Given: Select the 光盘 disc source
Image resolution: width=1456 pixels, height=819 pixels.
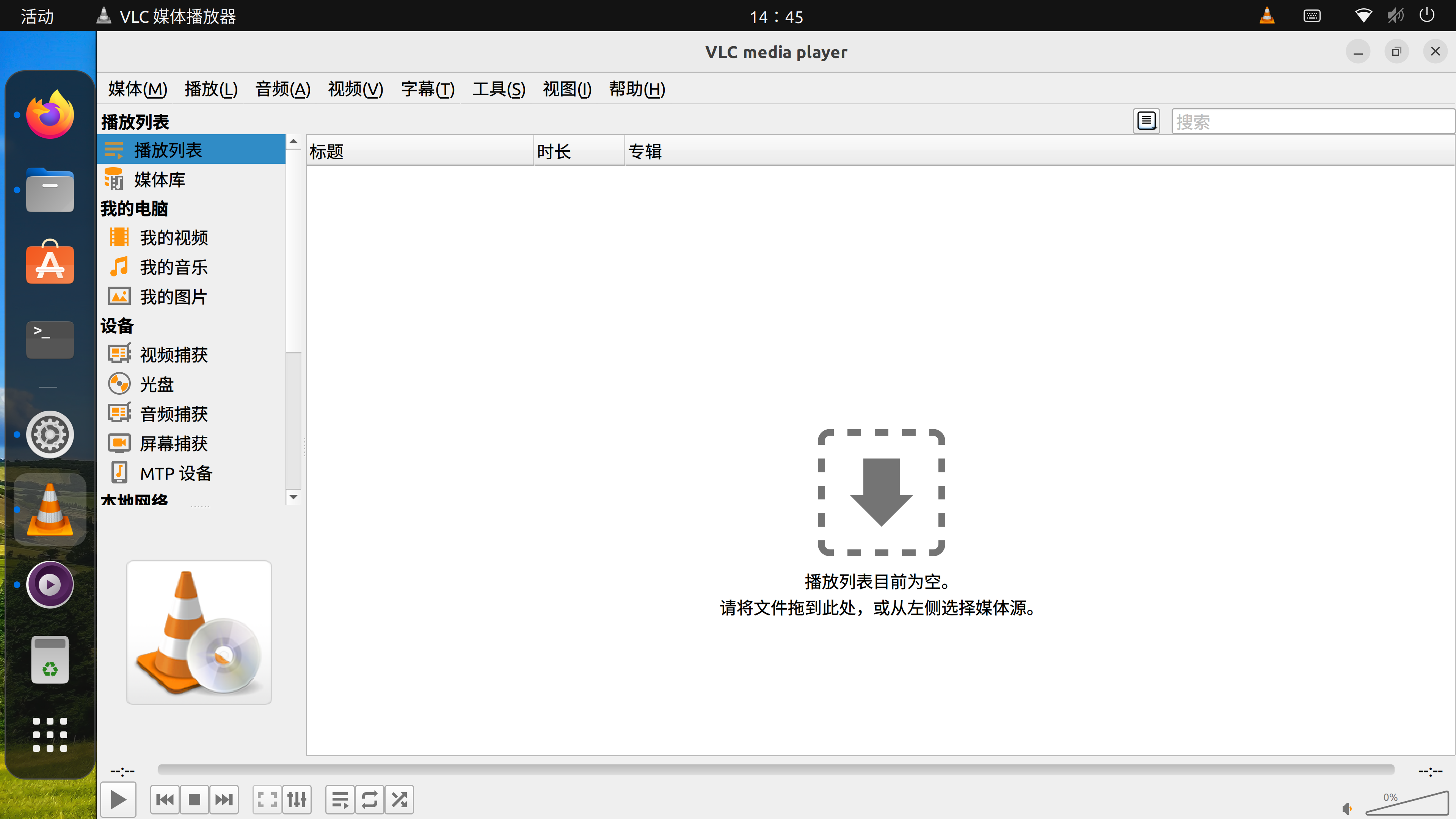Looking at the screenshot, I should [157, 384].
